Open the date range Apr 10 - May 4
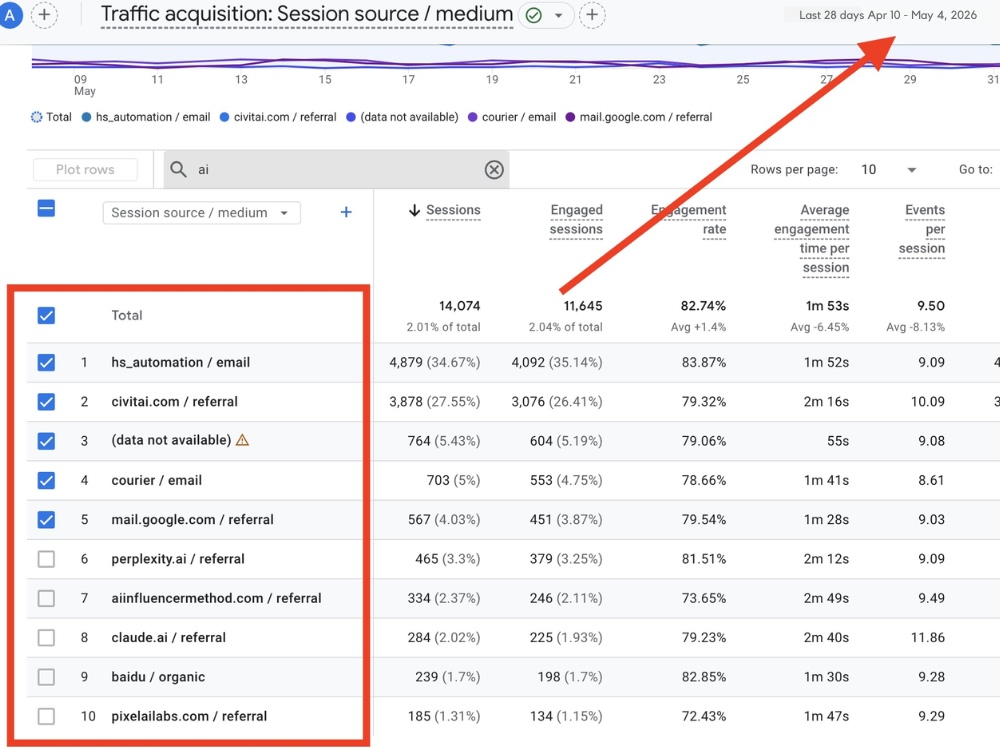This screenshot has width=1000, height=750. pyautogui.click(x=888, y=15)
